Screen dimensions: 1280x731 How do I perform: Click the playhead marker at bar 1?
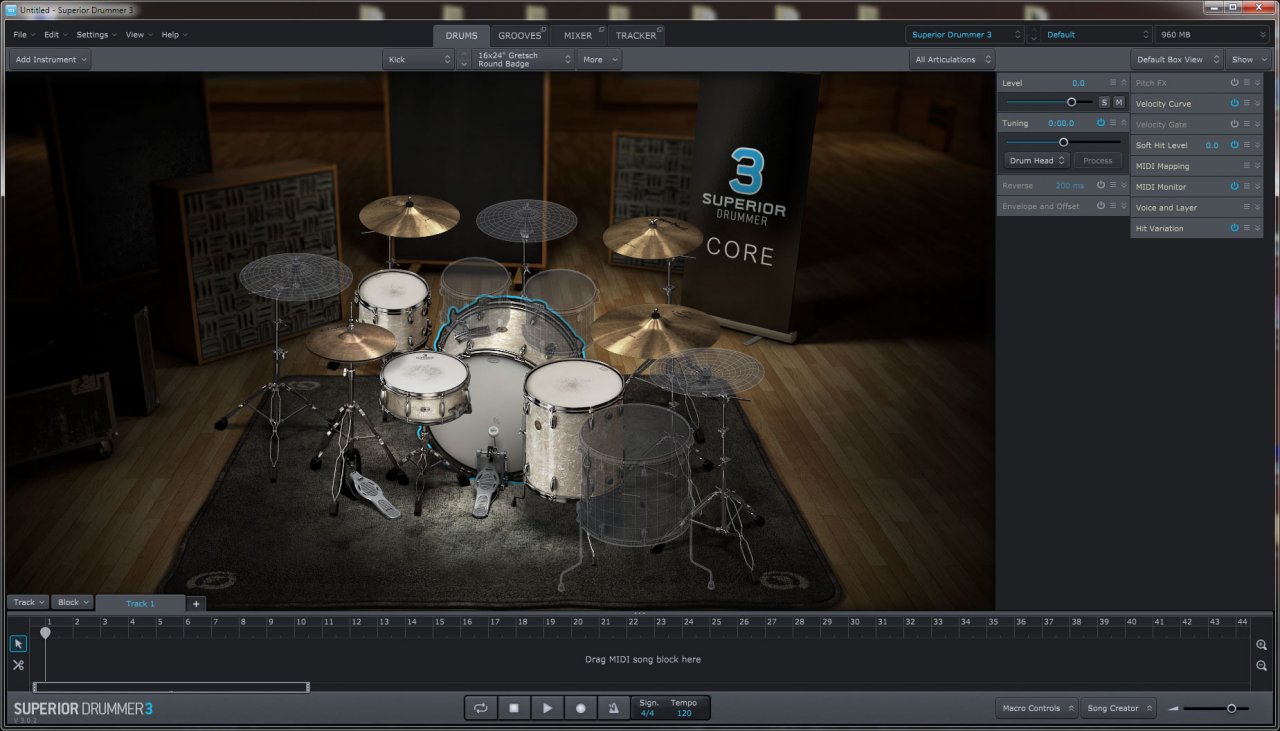[x=45, y=633]
